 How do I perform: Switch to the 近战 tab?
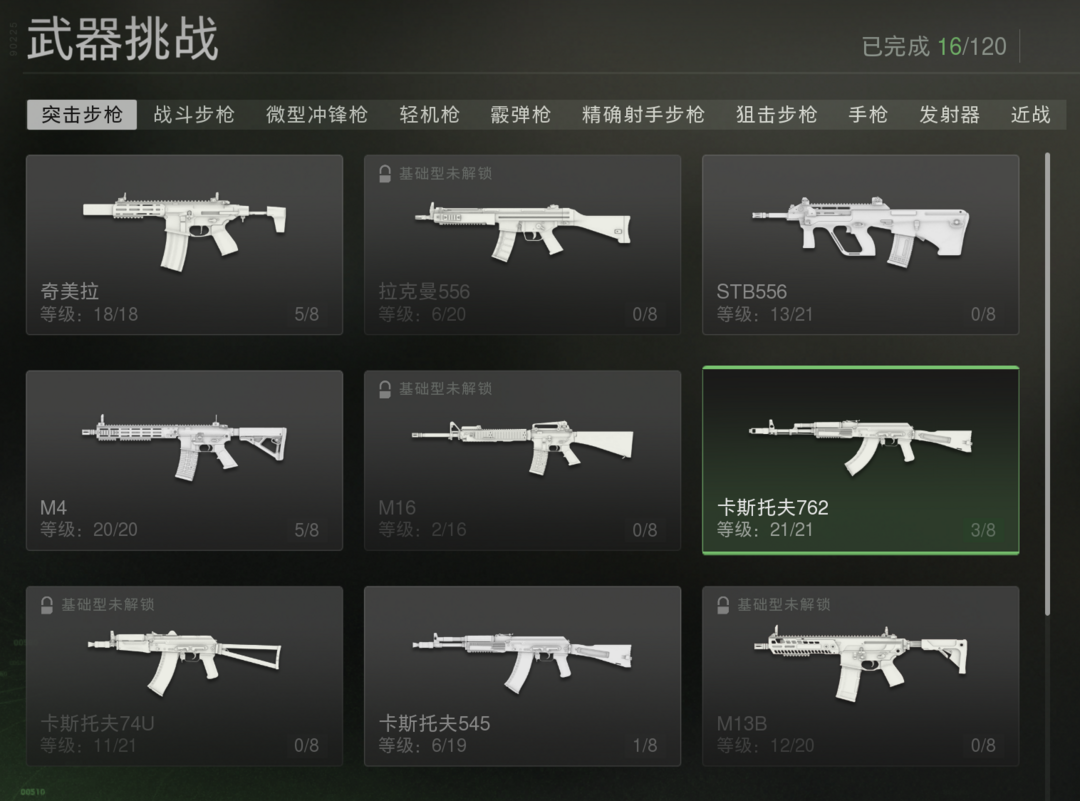click(x=1030, y=114)
